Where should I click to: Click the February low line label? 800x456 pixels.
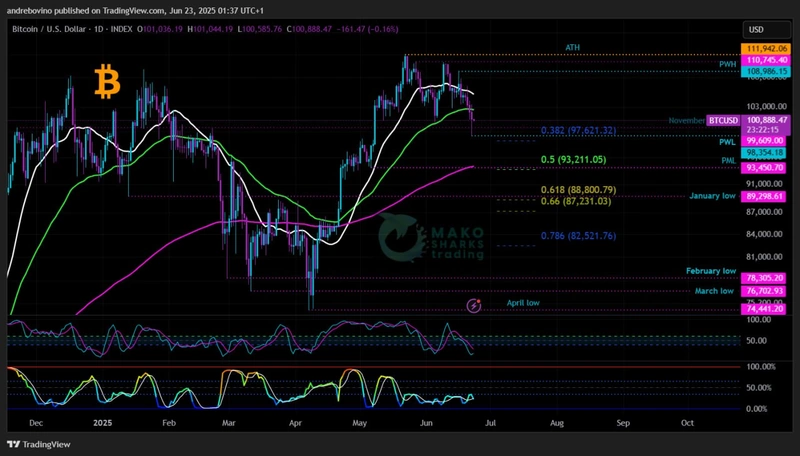710,271
